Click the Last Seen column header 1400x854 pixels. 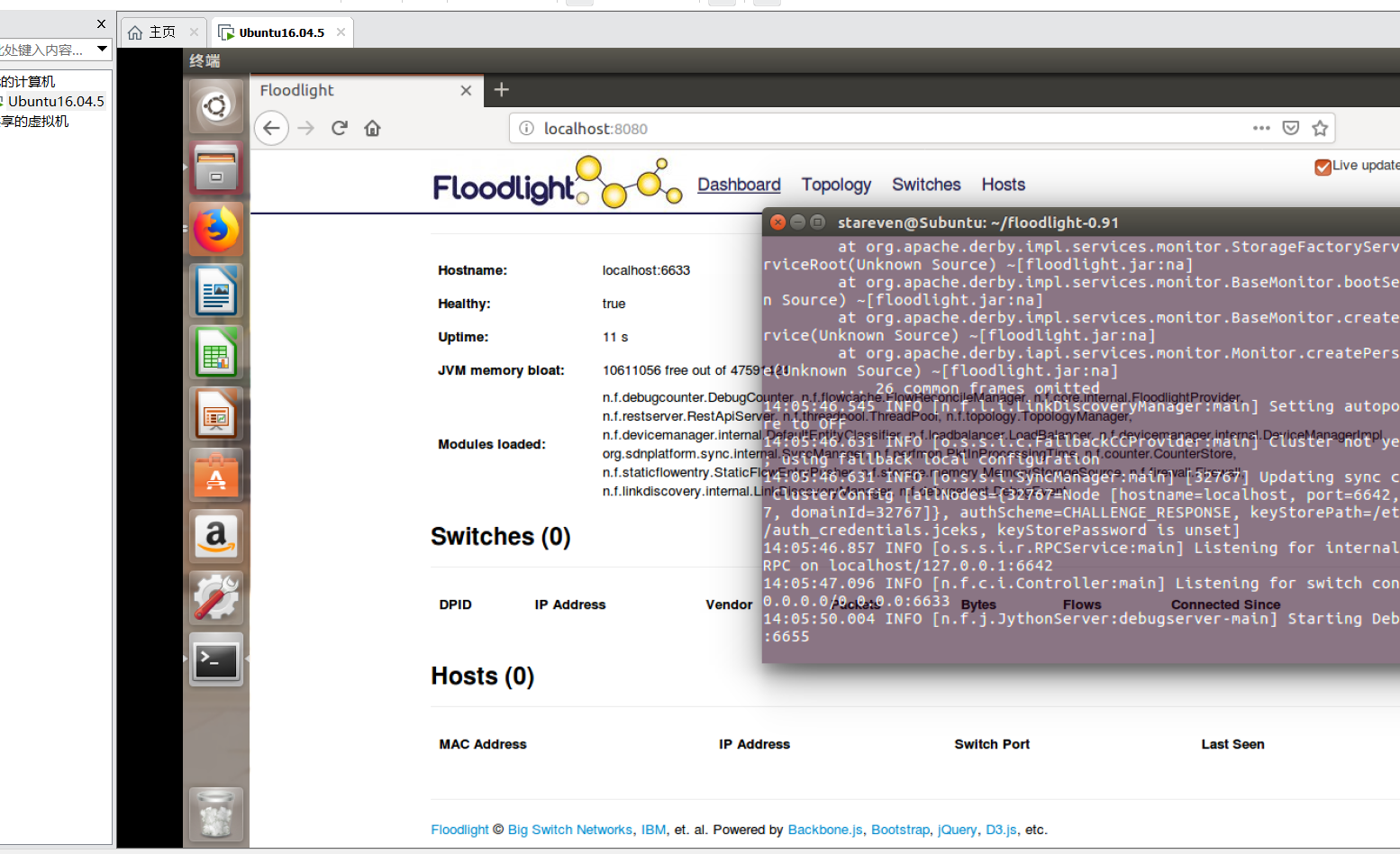coord(1232,744)
